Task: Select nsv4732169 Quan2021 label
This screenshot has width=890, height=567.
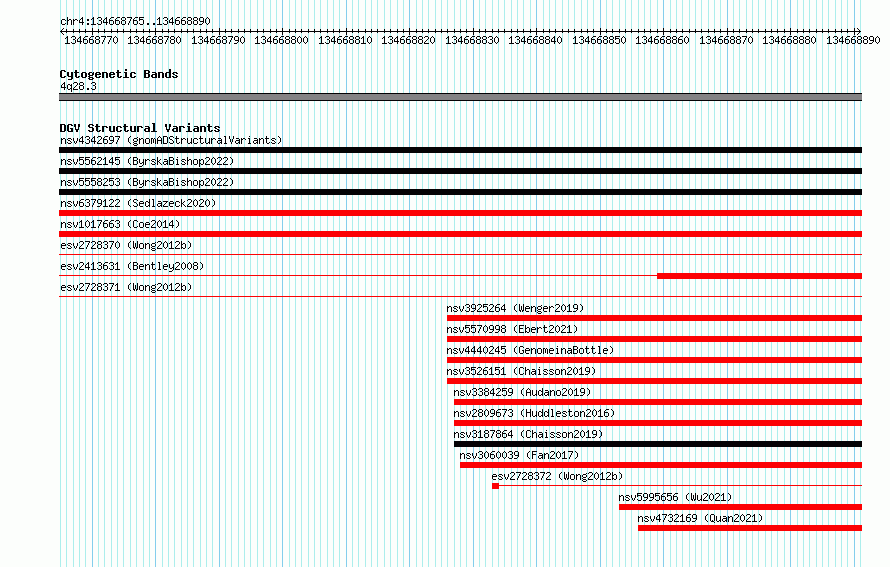Action: pos(700,518)
